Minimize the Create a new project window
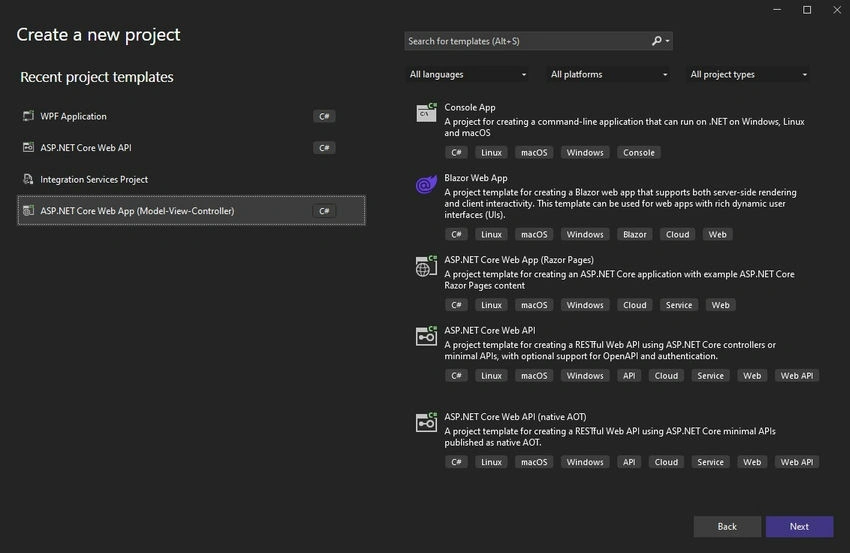Viewport: 850px width, 553px height. click(777, 10)
